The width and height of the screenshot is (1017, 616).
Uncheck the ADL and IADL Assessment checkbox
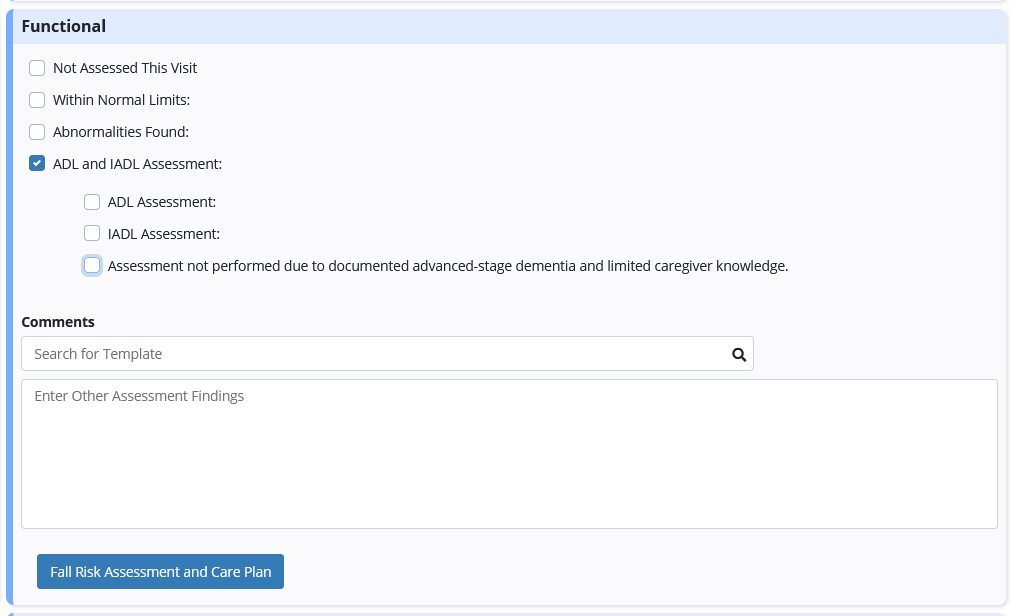[37, 163]
